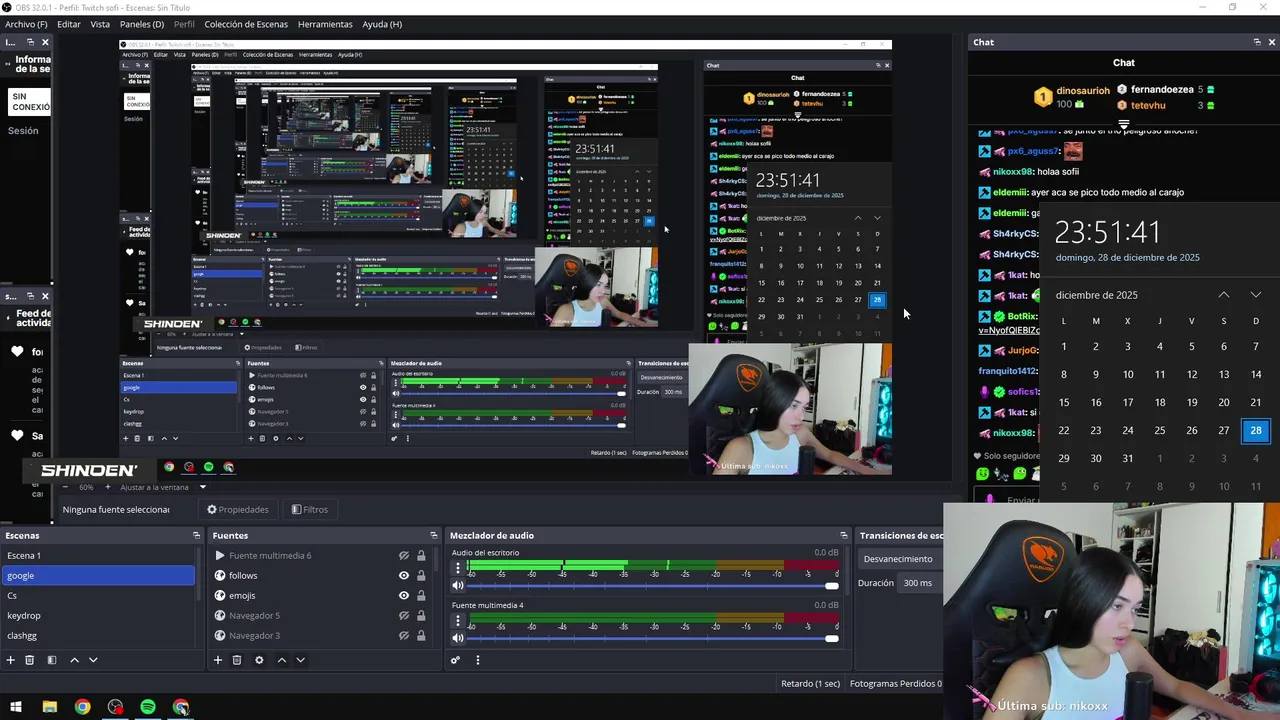Open the Editar menu
1280x720 pixels.
click(69, 24)
